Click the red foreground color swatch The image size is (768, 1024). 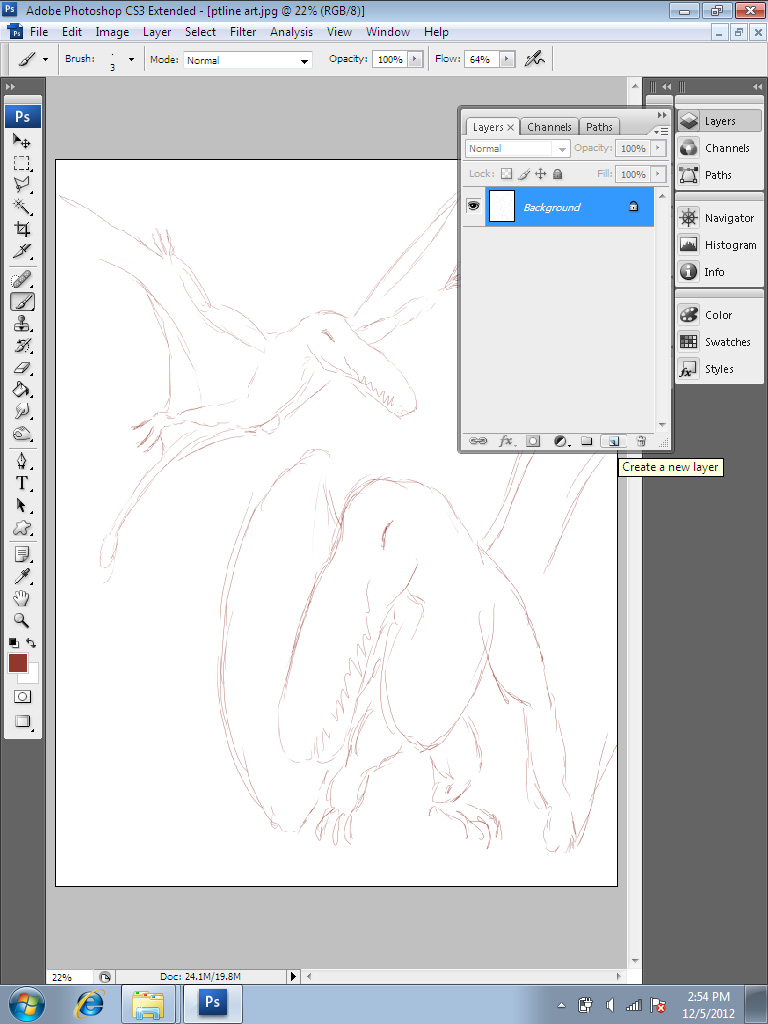click(x=16, y=662)
